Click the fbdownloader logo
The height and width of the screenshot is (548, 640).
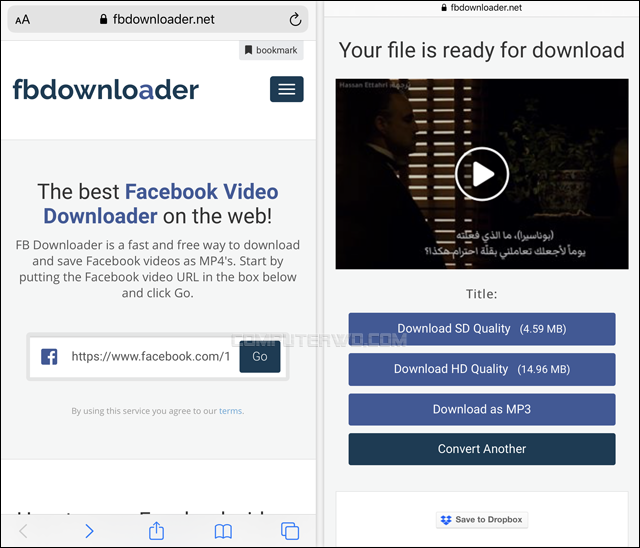[x=106, y=89]
